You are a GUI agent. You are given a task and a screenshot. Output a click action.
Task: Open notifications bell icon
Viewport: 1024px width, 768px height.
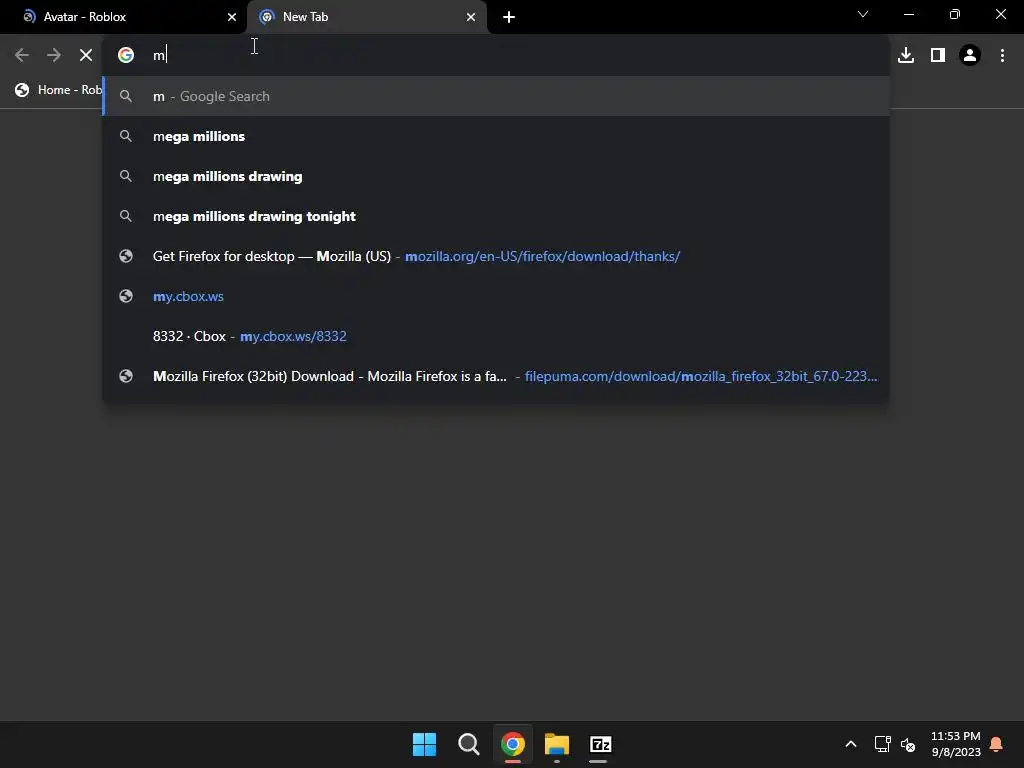click(996, 744)
